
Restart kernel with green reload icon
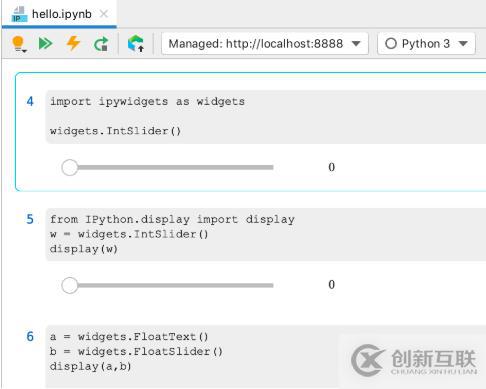coord(101,44)
